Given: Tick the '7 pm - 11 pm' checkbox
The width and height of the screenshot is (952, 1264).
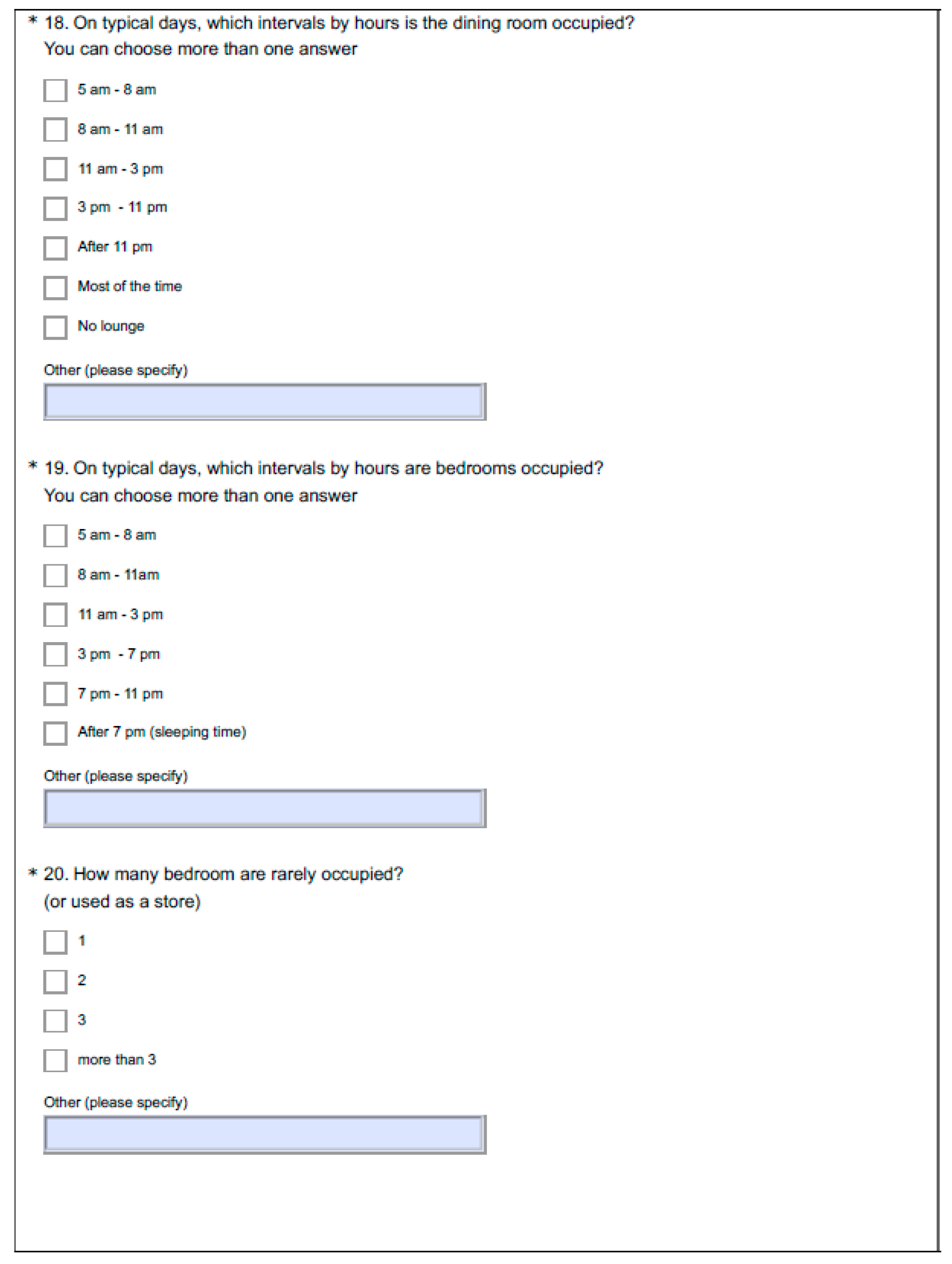Looking at the screenshot, I should tap(56, 694).
